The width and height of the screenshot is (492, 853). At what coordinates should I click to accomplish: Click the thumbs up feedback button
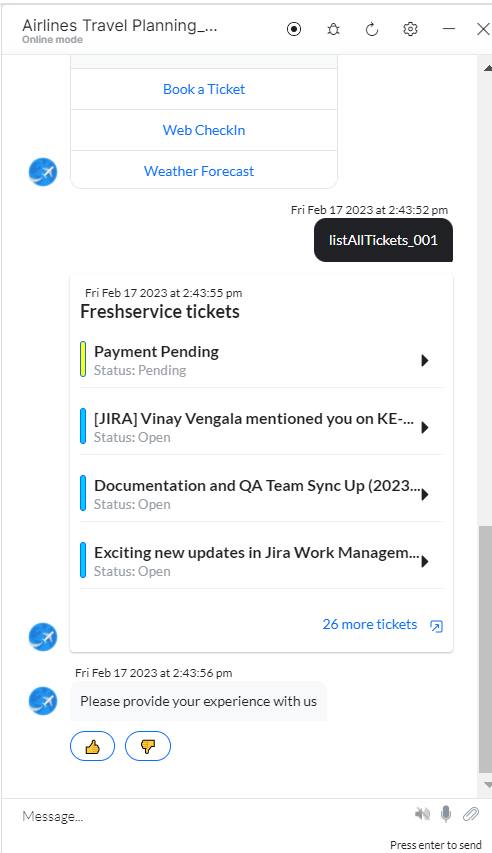[93, 746]
